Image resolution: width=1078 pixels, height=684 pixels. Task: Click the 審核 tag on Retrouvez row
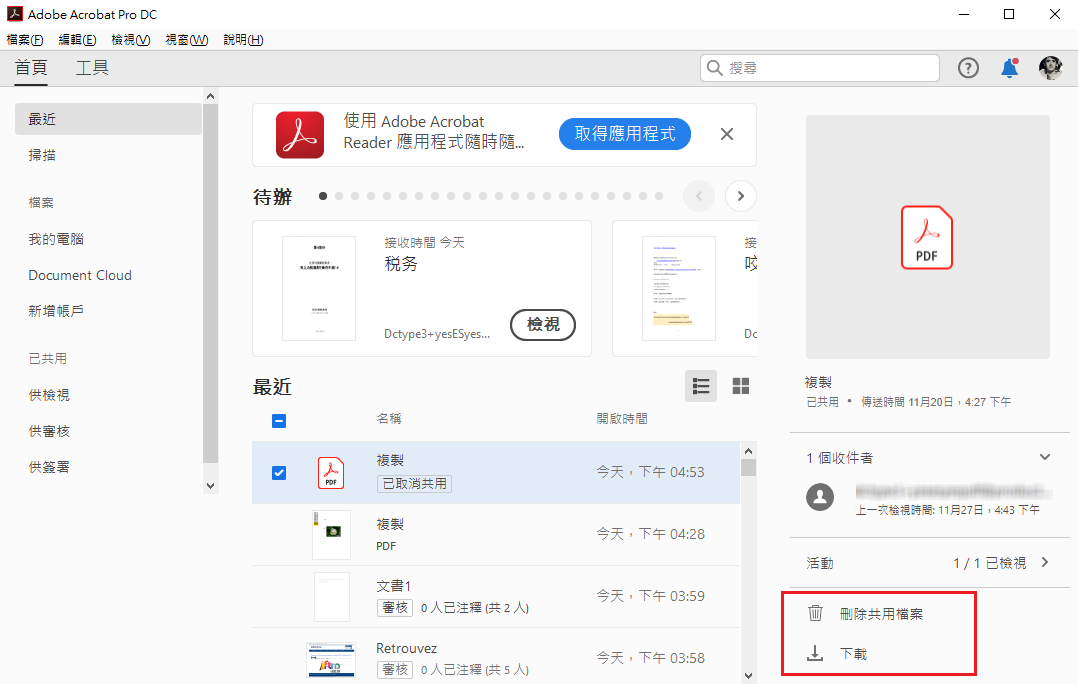tap(395, 670)
